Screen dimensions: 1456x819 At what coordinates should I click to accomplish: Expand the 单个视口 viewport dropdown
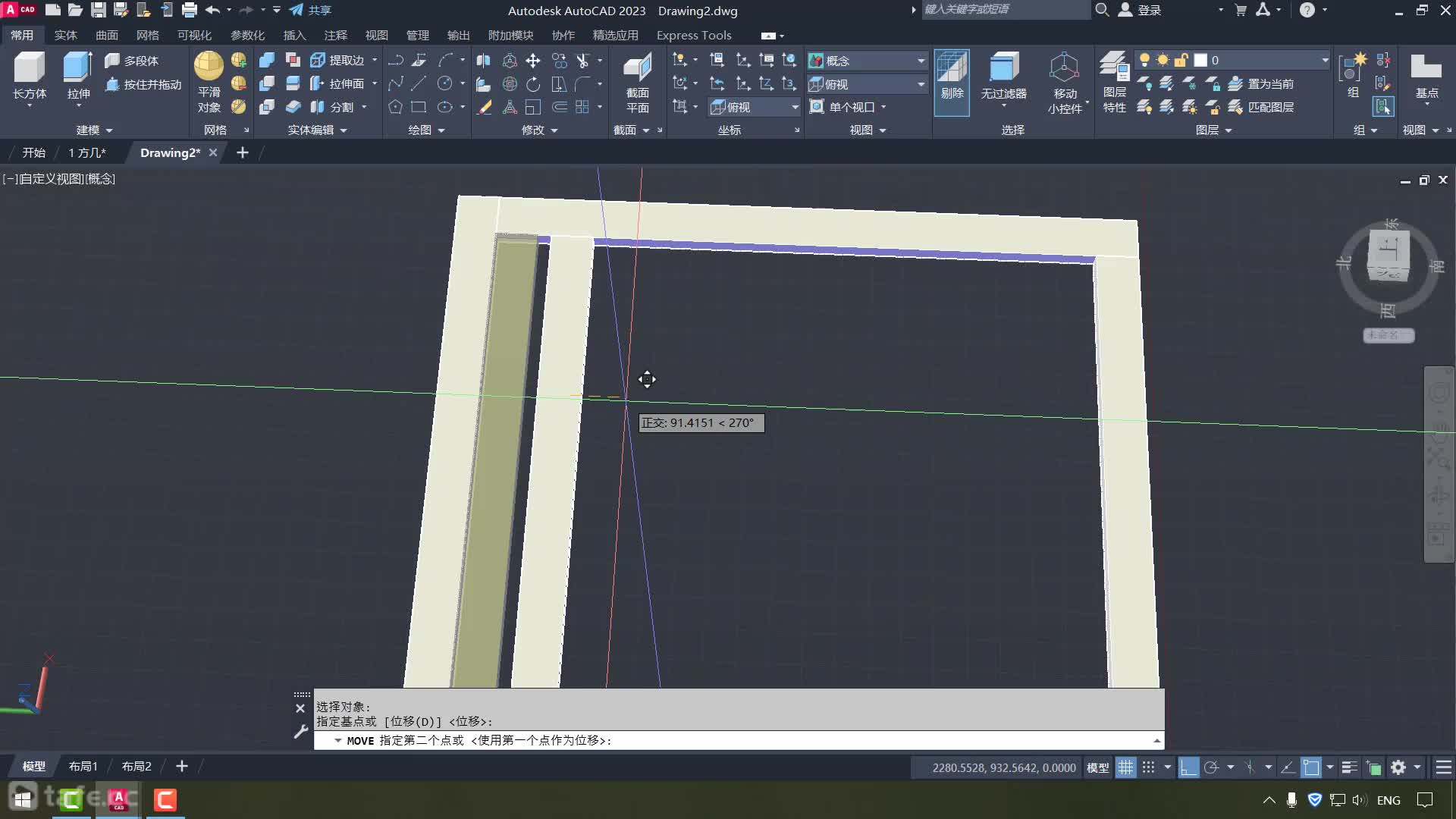883,107
